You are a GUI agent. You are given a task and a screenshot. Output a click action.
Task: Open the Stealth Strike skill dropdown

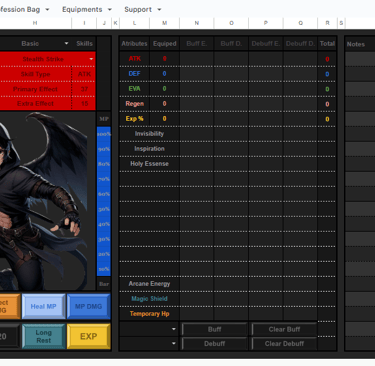click(91, 59)
